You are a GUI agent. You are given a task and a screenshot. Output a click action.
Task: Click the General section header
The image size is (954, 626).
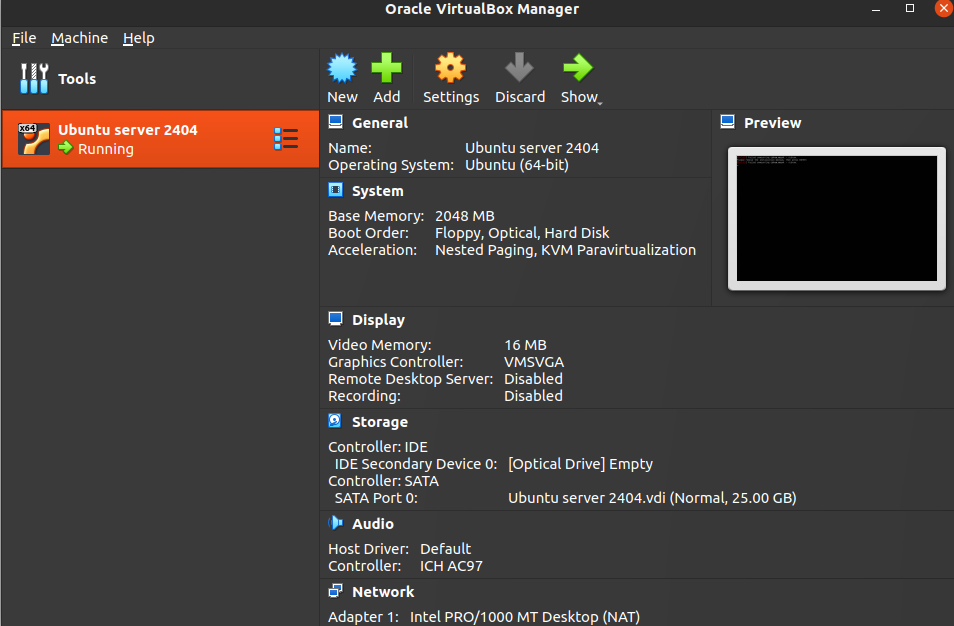pos(379,123)
